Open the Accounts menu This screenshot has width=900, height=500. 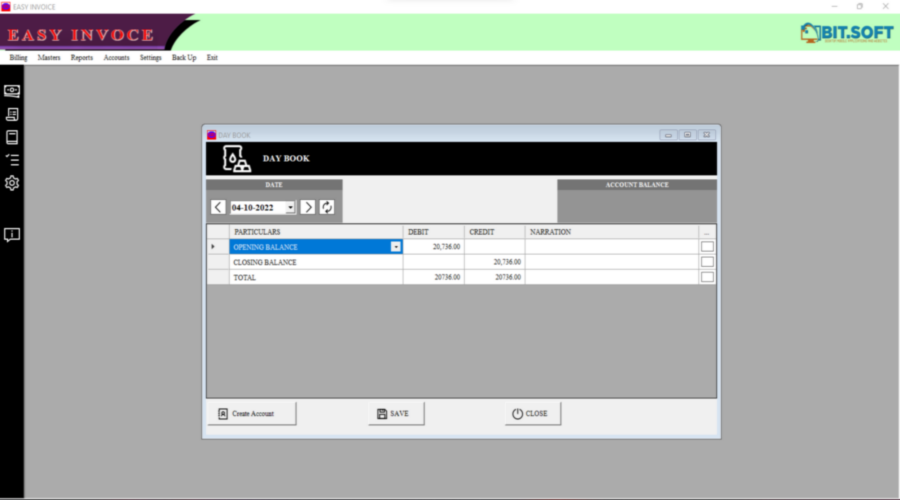116,58
